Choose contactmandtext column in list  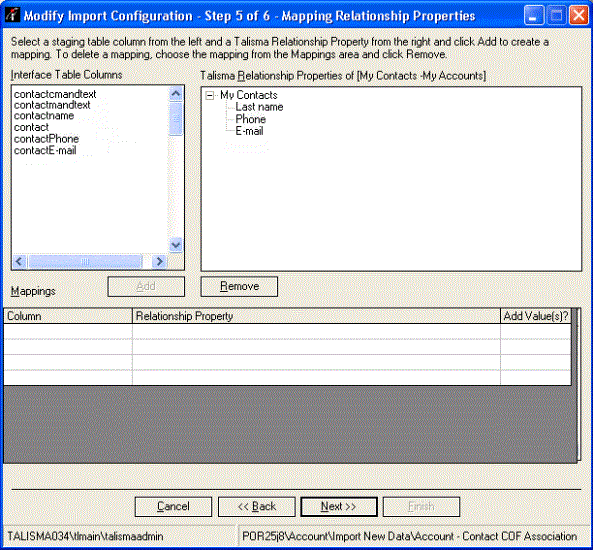pyautogui.click(x=52, y=105)
